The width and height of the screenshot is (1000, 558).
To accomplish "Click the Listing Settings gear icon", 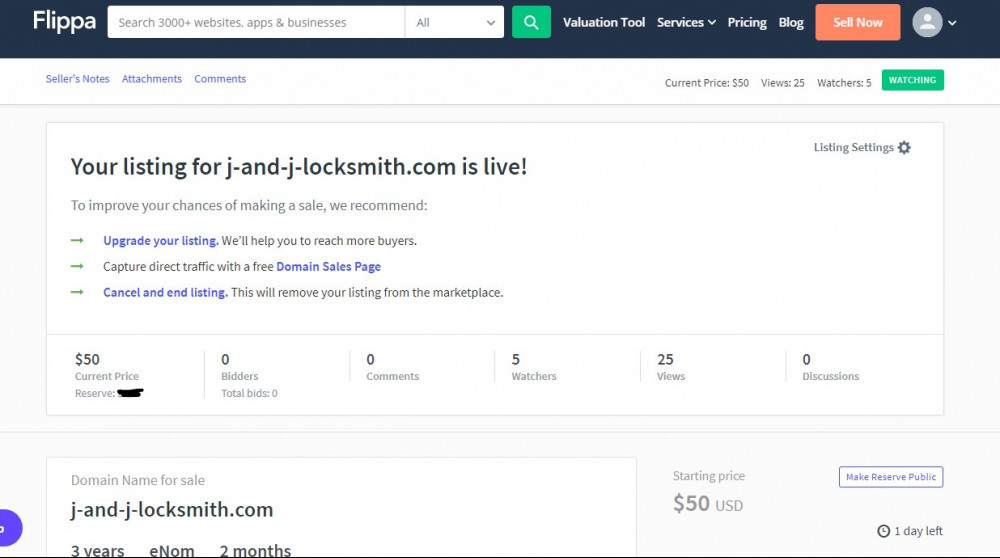I will [x=904, y=147].
